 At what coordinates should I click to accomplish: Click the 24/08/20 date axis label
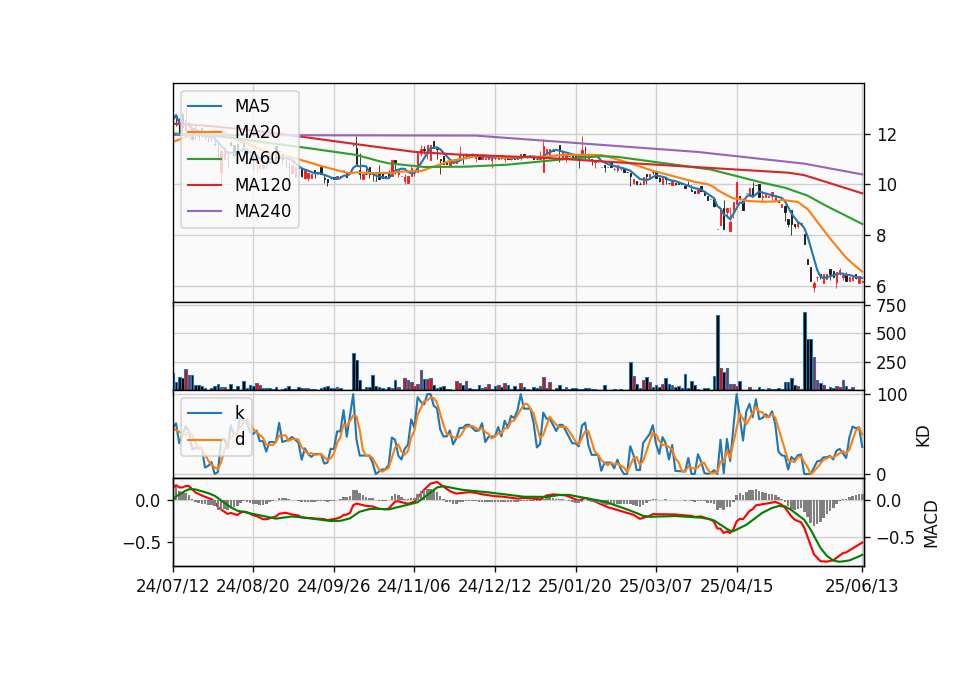(253, 586)
